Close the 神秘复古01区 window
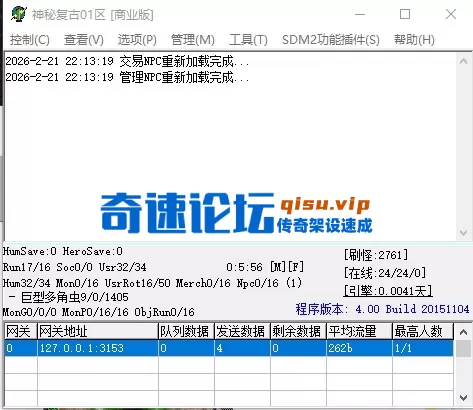The image size is (473, 410). (x=451, y=14)
